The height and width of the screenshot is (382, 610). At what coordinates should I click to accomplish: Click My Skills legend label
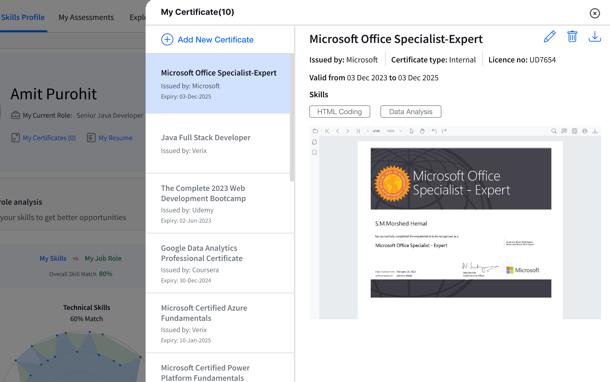[x=53, y=258]
